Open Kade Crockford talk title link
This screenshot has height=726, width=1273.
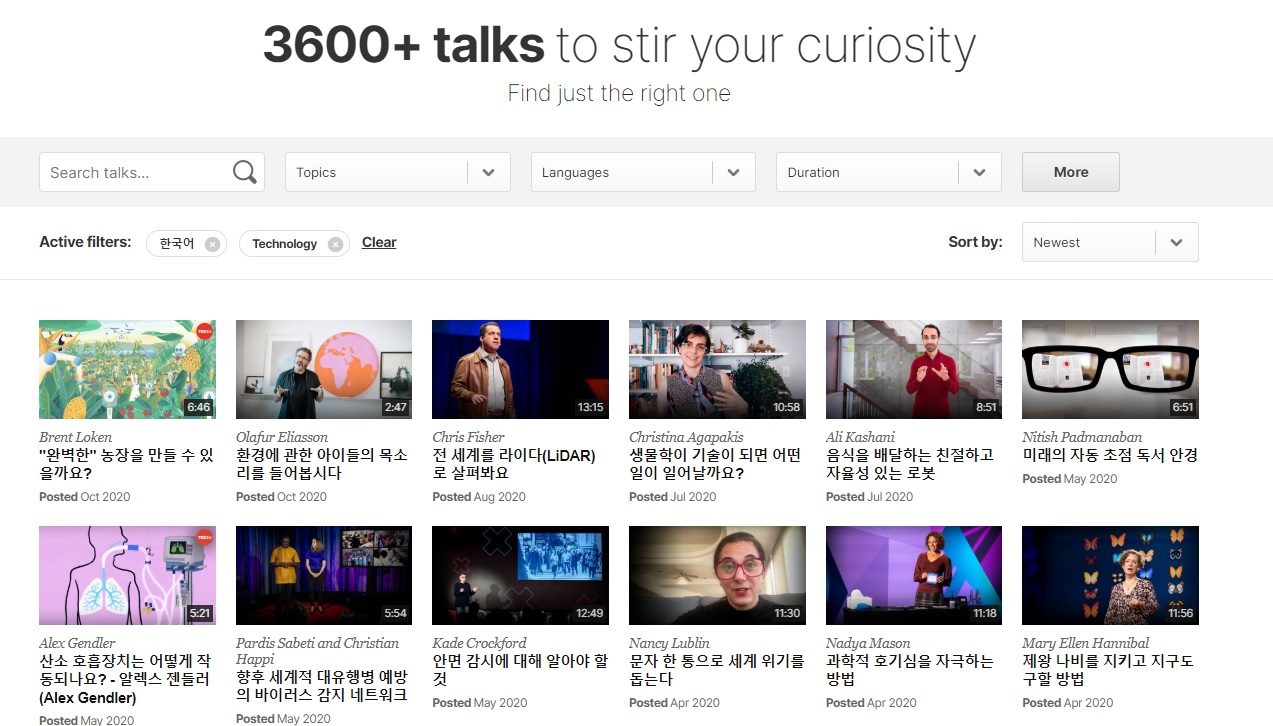tap(519, 670)
